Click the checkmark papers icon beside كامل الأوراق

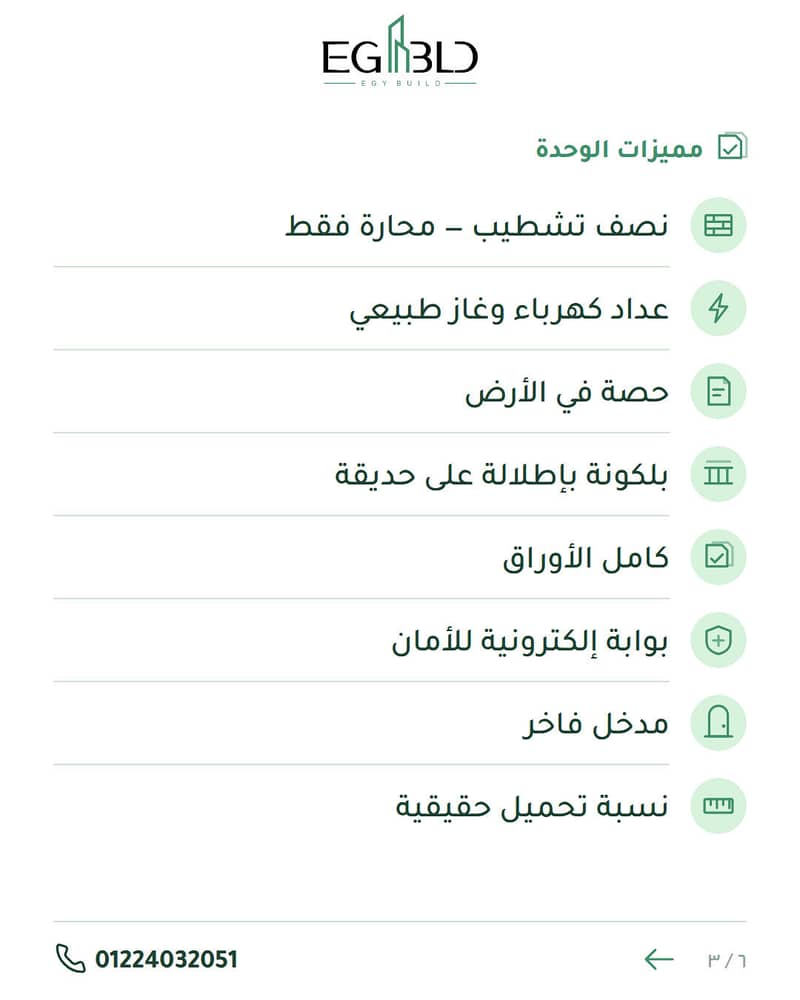718,557
